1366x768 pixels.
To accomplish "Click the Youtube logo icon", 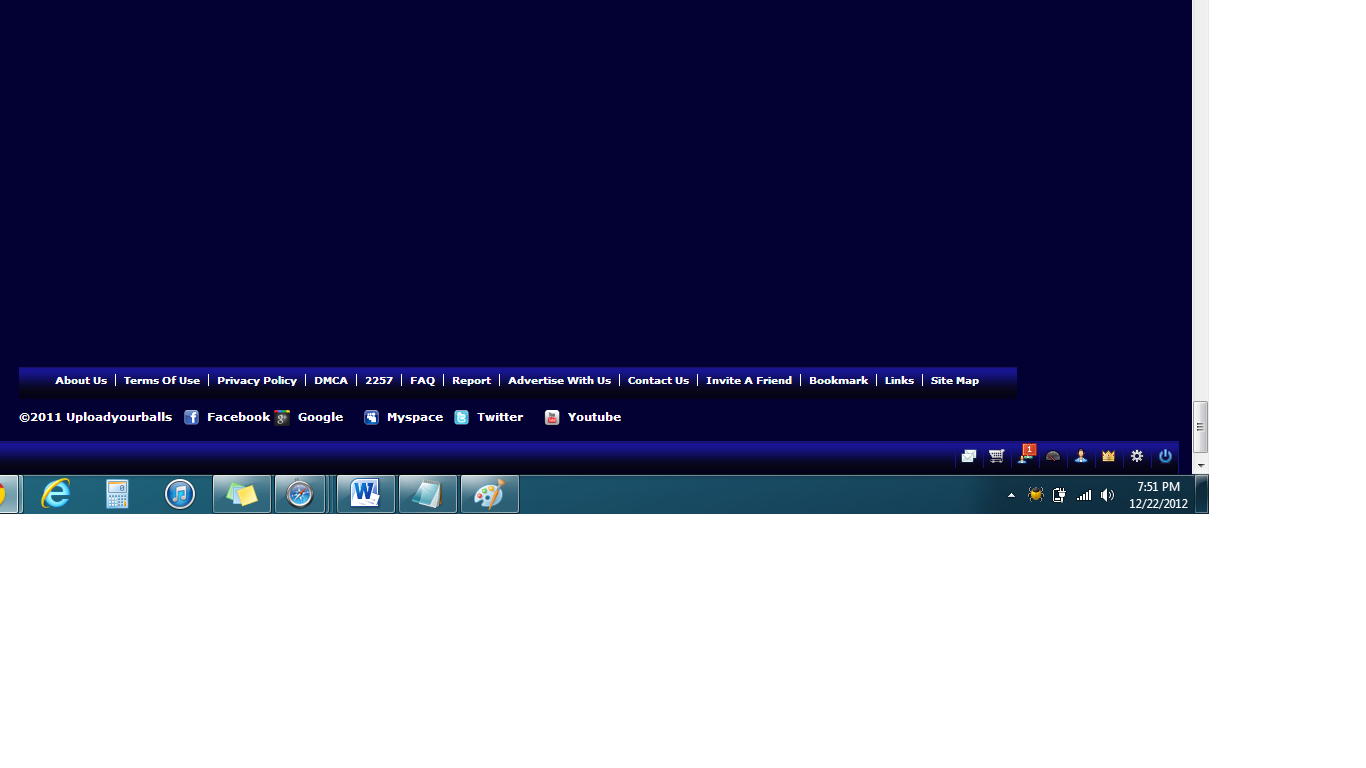I will coord(552,417).
